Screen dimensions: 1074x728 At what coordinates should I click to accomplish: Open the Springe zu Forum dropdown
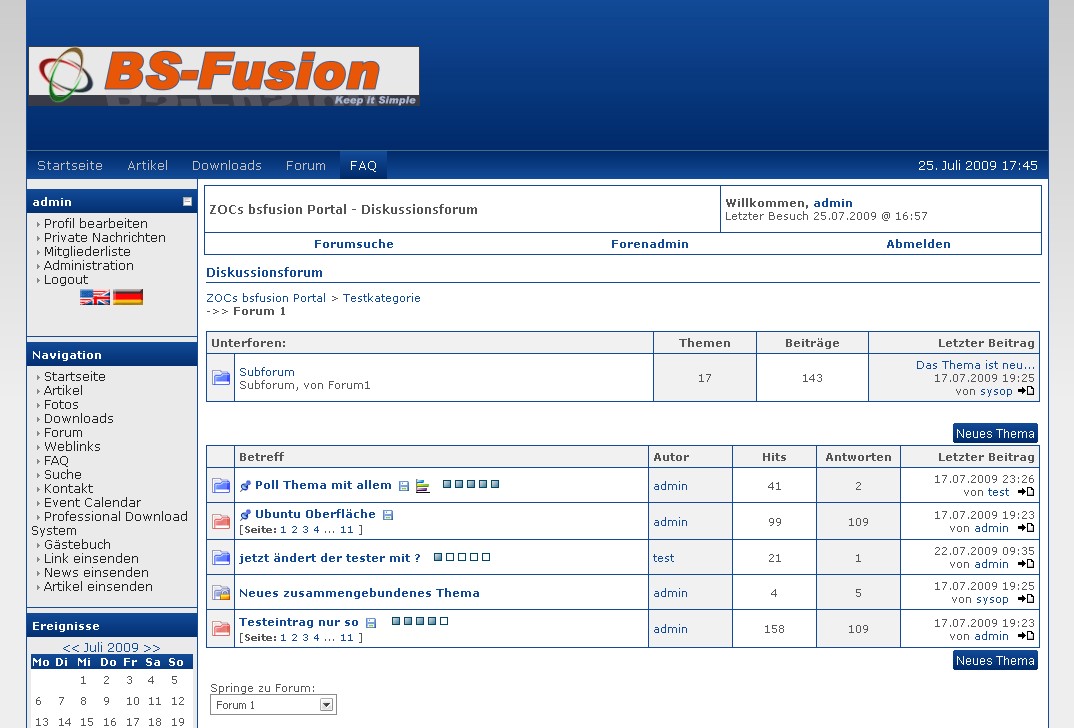pos(326,705)
